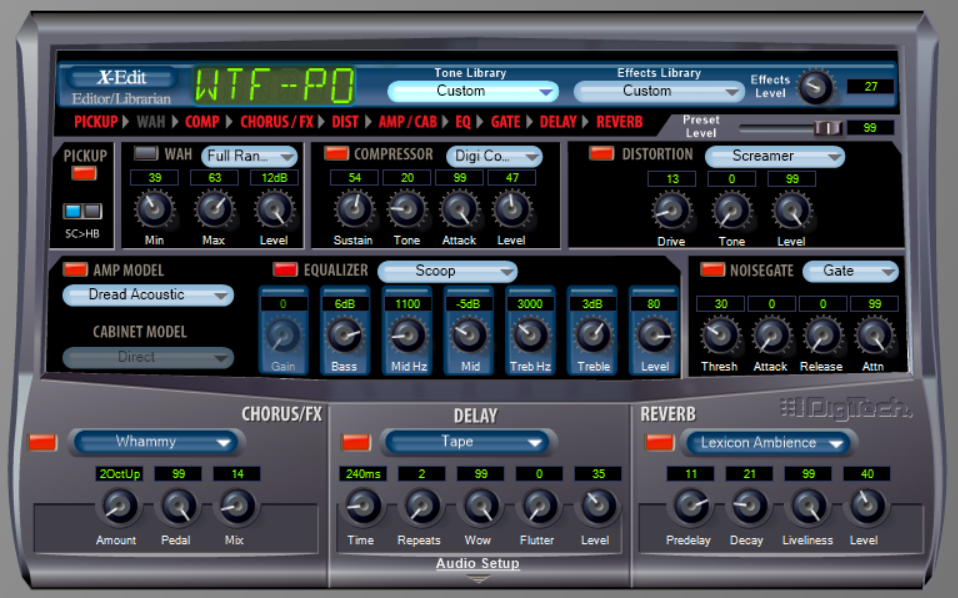Image resolution: width=958 pixels, height=598 pixels.
Task: Click the Delay Repeats knob
Action: 421,506
